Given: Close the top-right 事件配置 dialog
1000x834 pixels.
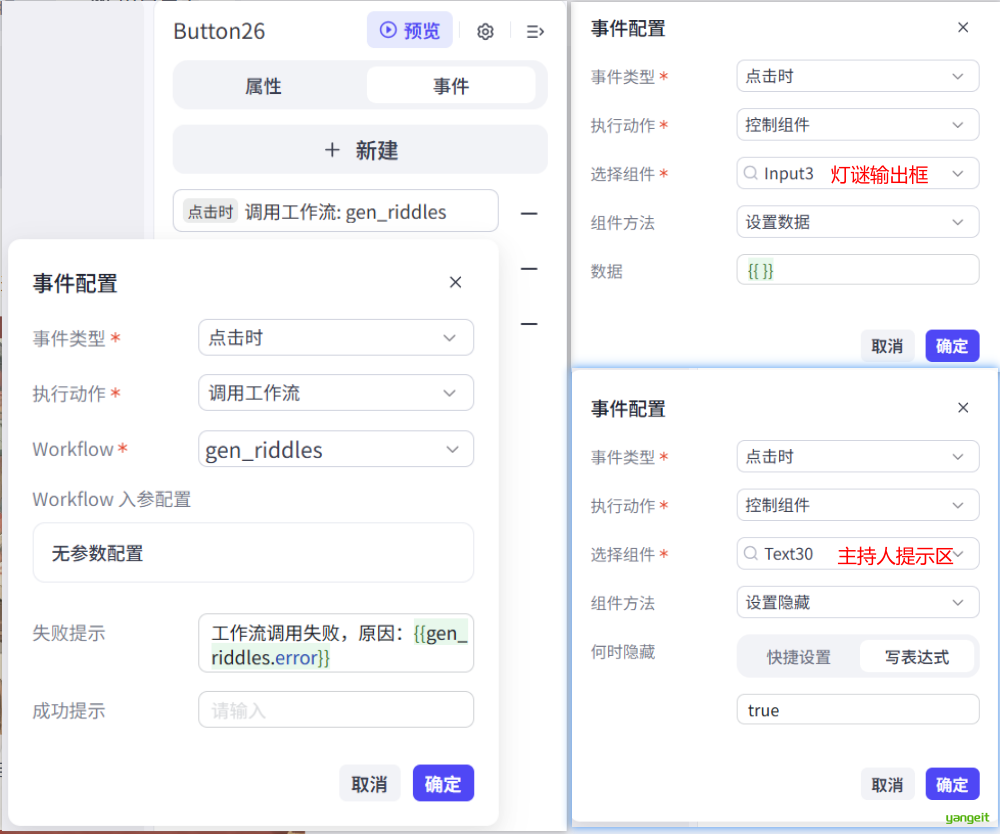Looking at the screenshot, I should pos(963,28).
